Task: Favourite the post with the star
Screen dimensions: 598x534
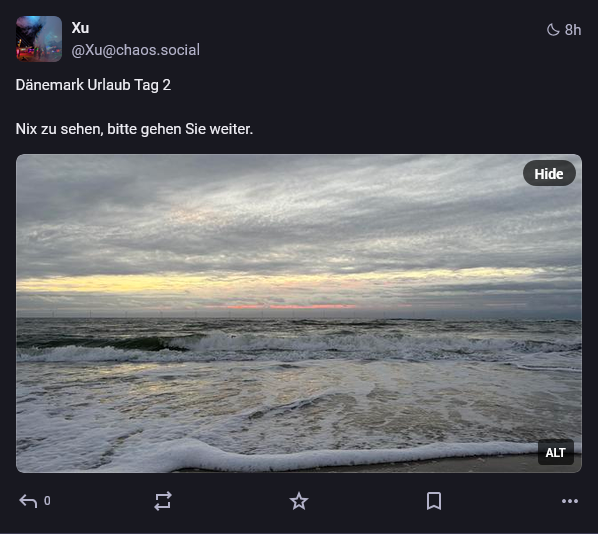Action: 299,501
